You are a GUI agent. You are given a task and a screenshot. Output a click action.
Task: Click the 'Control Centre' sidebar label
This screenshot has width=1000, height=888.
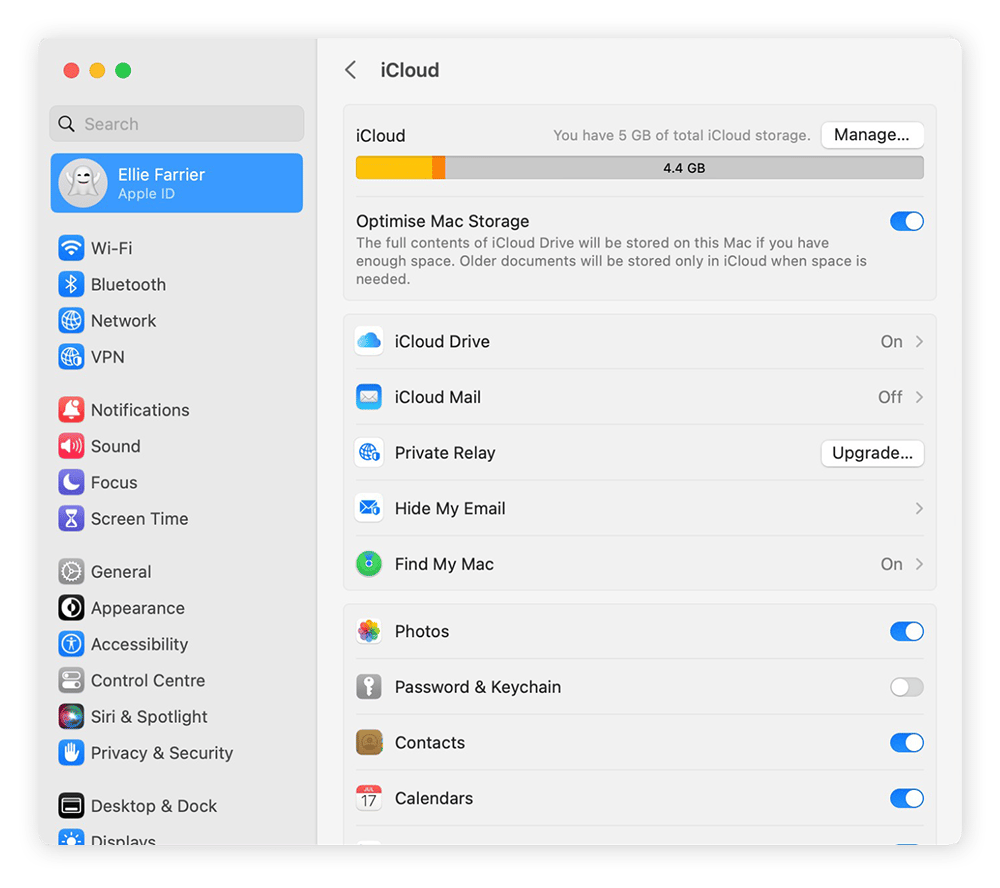[148, 681]
